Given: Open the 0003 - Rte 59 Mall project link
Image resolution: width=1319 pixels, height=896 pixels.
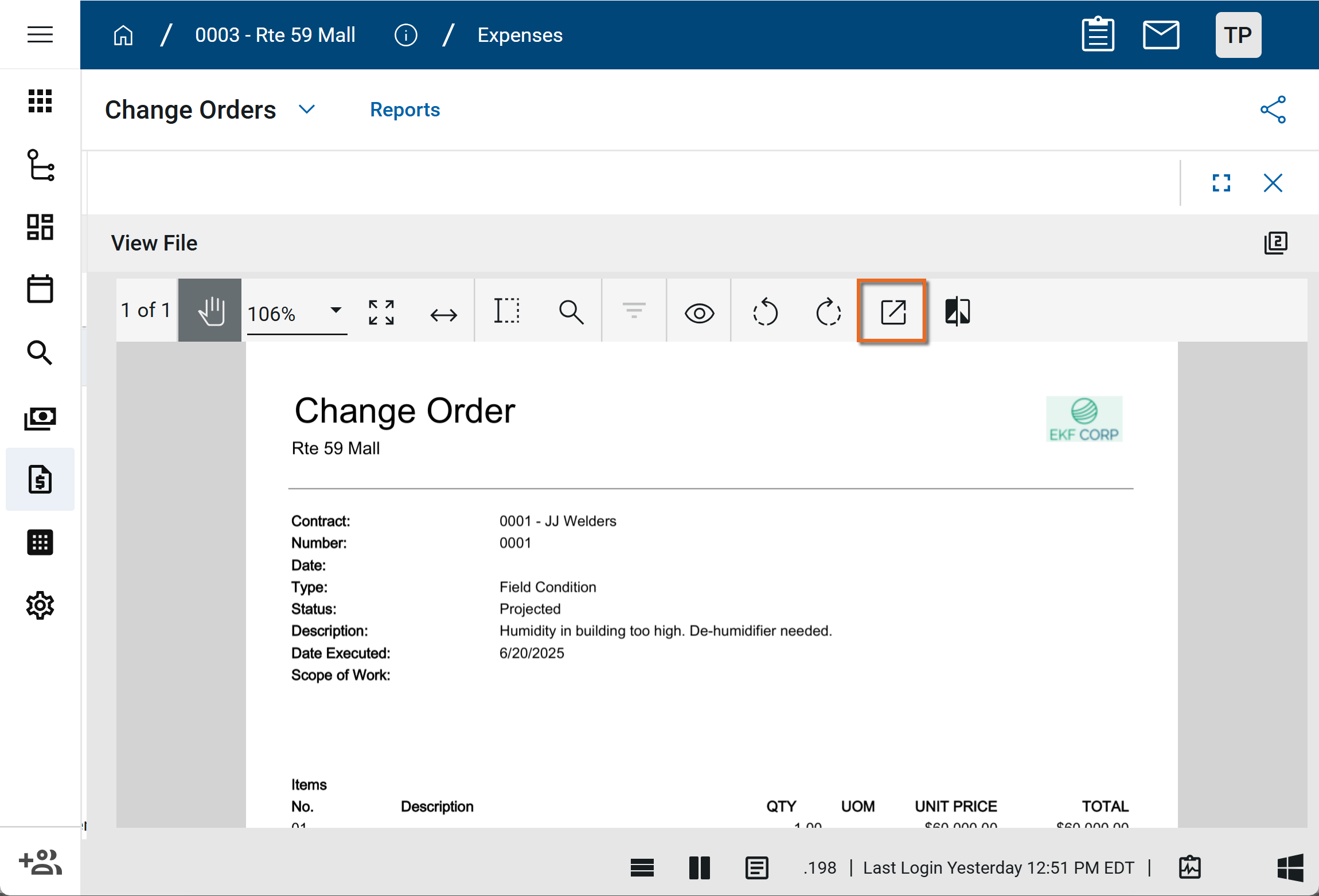Looking at the screenshot, I should point(275,35).
